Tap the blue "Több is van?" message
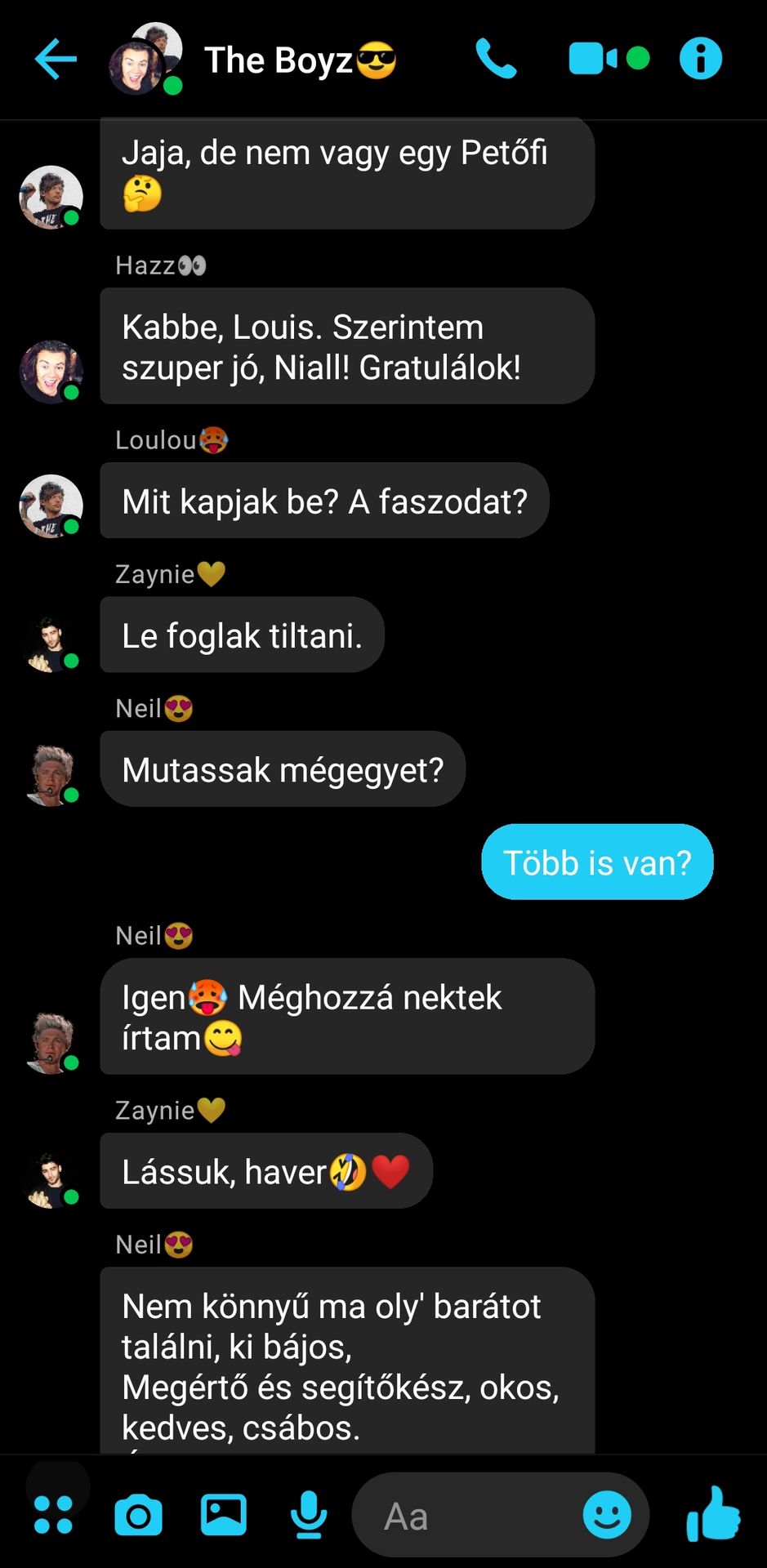The image size is (767, 1568). point(597,862)
